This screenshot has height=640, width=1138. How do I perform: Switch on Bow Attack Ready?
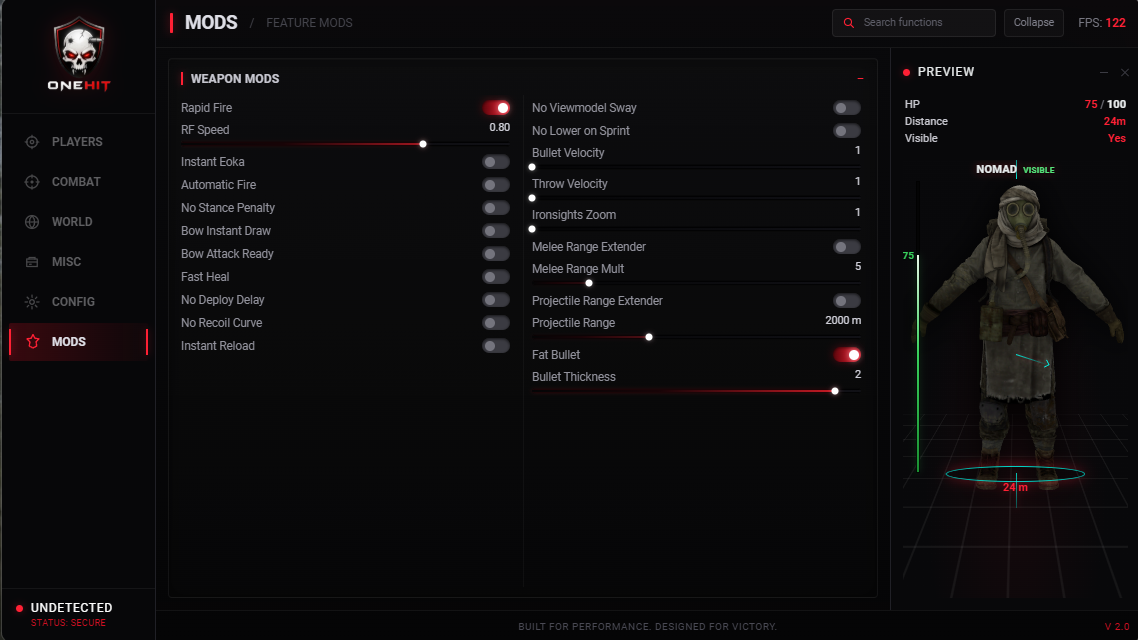496,254
